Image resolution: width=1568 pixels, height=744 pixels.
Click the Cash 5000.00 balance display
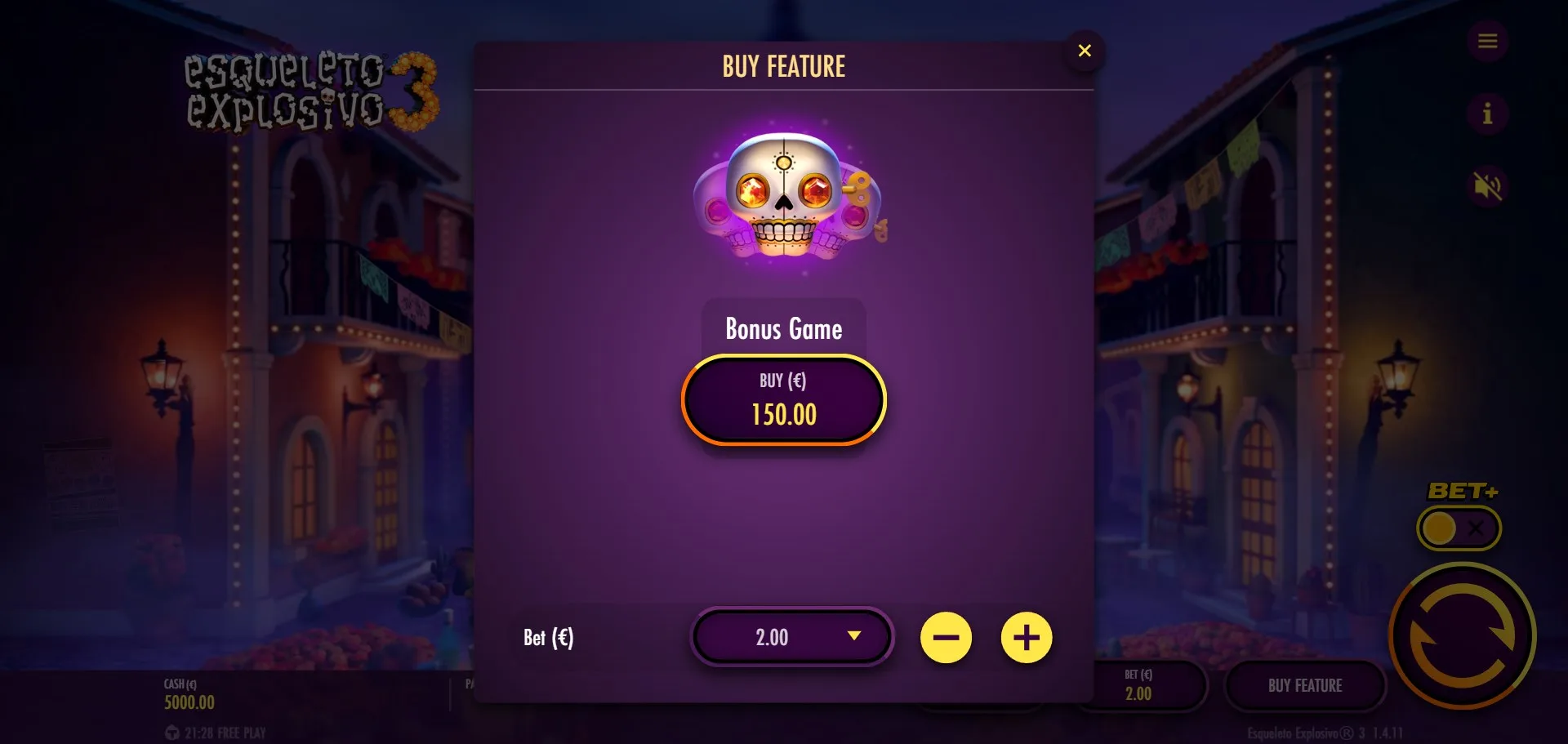[189, 694]
